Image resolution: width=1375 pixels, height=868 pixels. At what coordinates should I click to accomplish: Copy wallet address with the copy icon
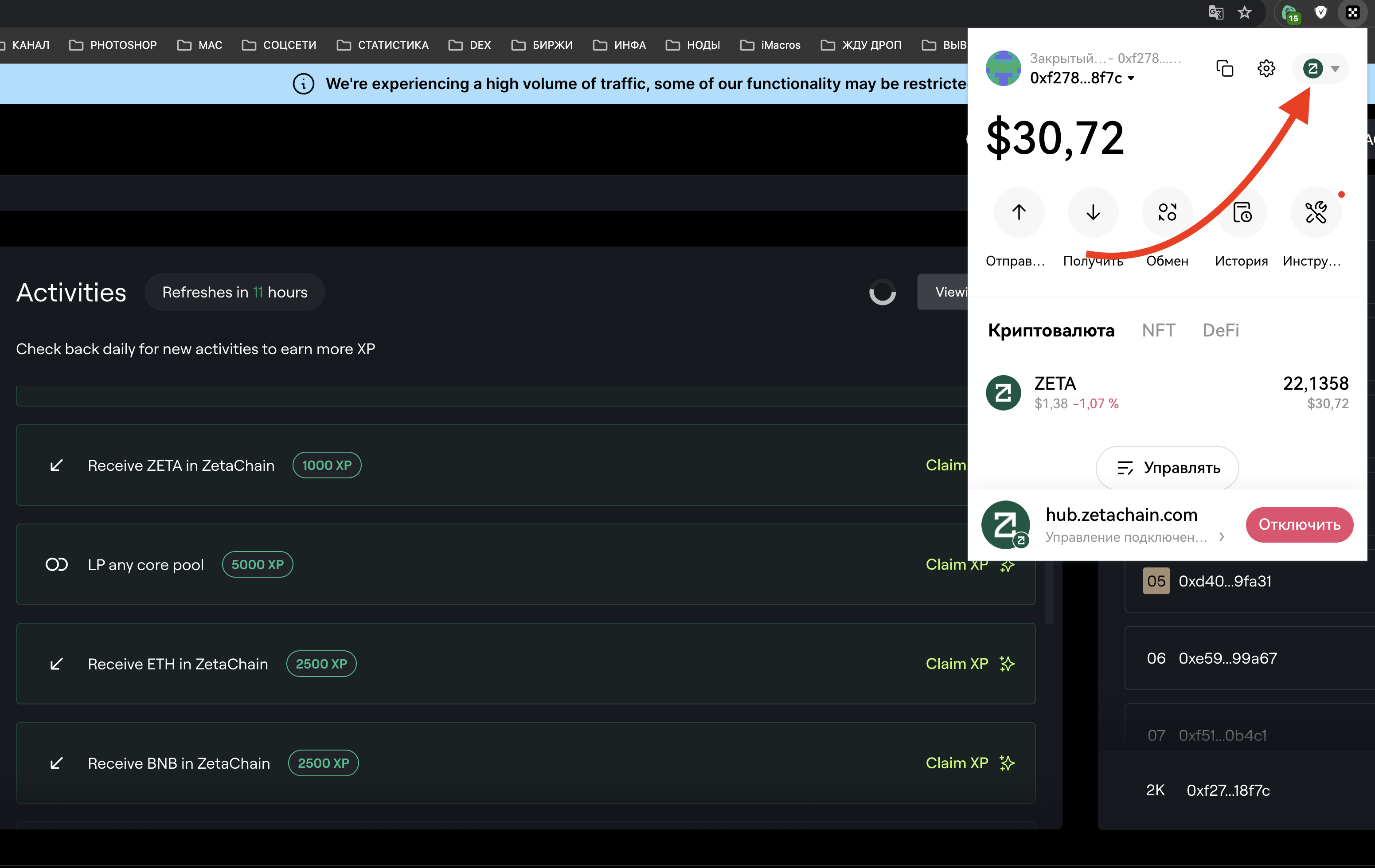point(1225,69)
